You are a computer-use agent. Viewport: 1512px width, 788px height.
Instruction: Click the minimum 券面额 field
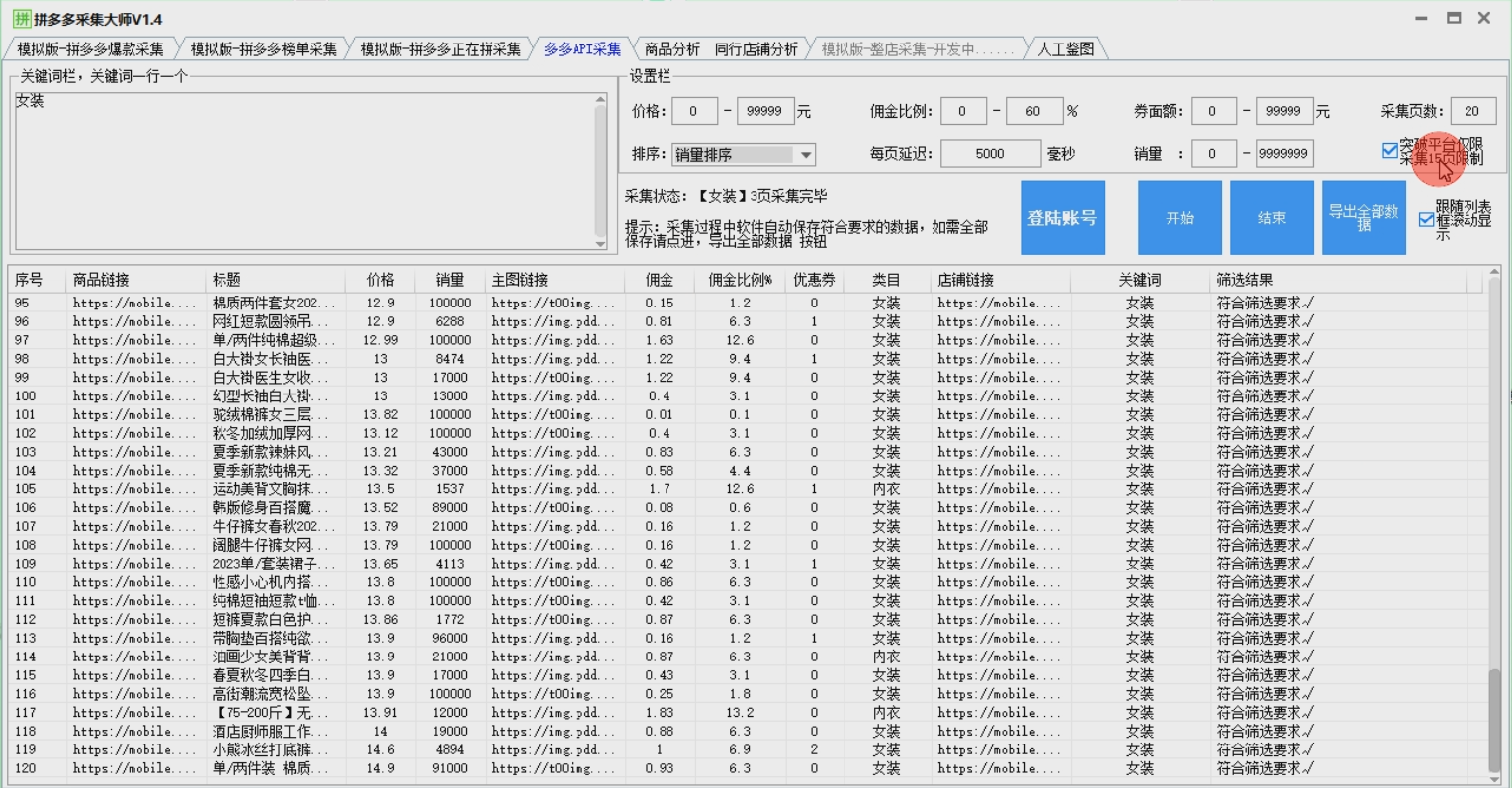tap(1212, 111)
